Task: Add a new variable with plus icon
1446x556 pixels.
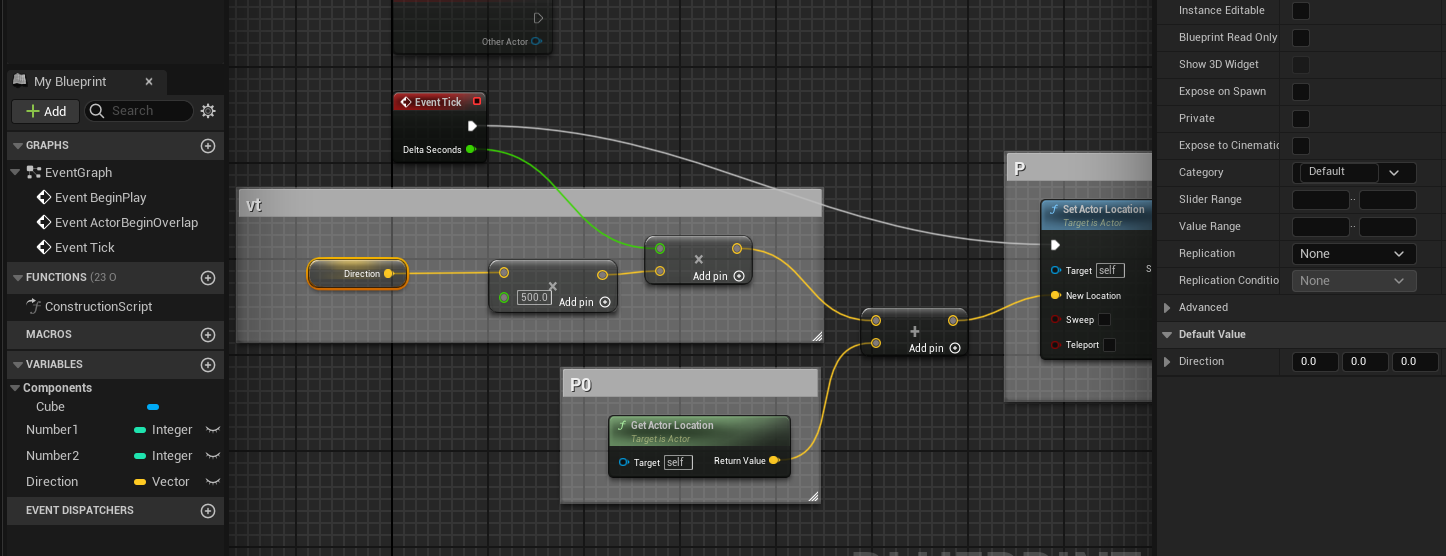Action: click(x=208, y=365)
